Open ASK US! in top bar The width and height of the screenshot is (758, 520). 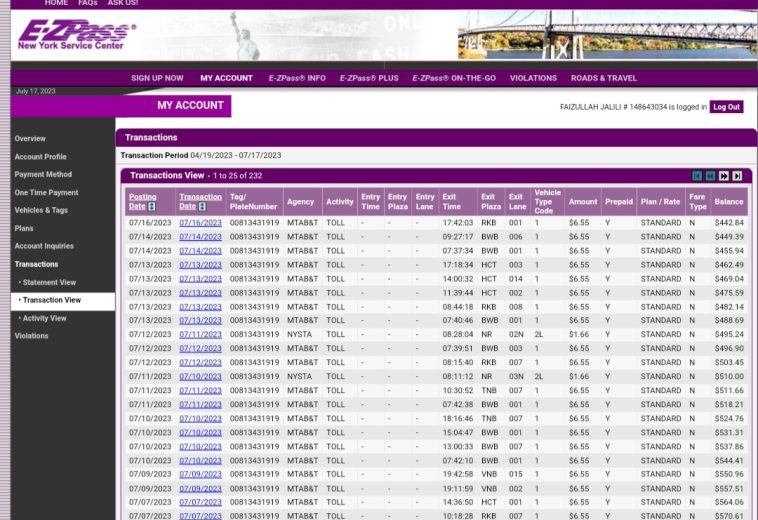[x=123, y=3]
